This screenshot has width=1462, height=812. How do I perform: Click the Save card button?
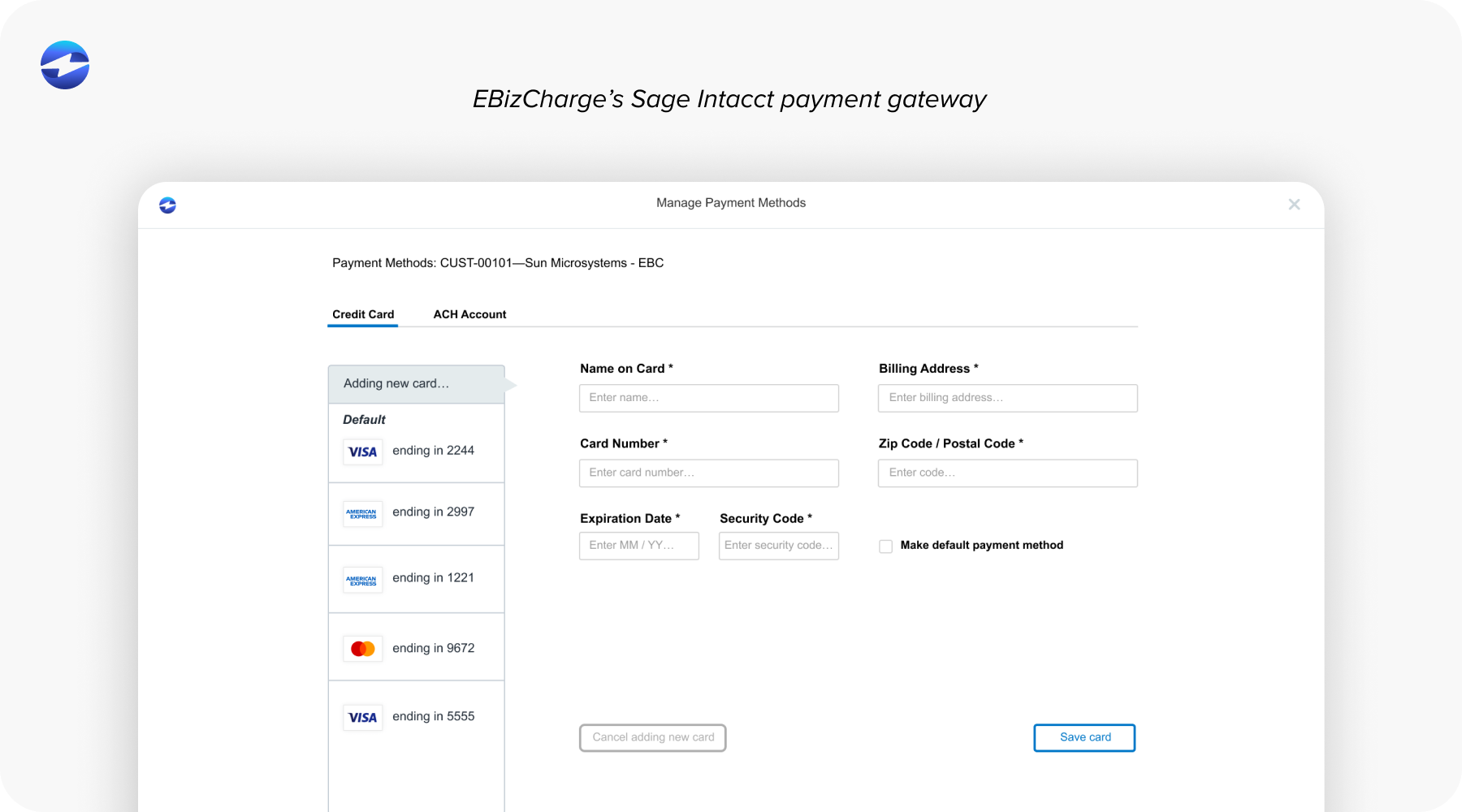tap(1084, 737)
